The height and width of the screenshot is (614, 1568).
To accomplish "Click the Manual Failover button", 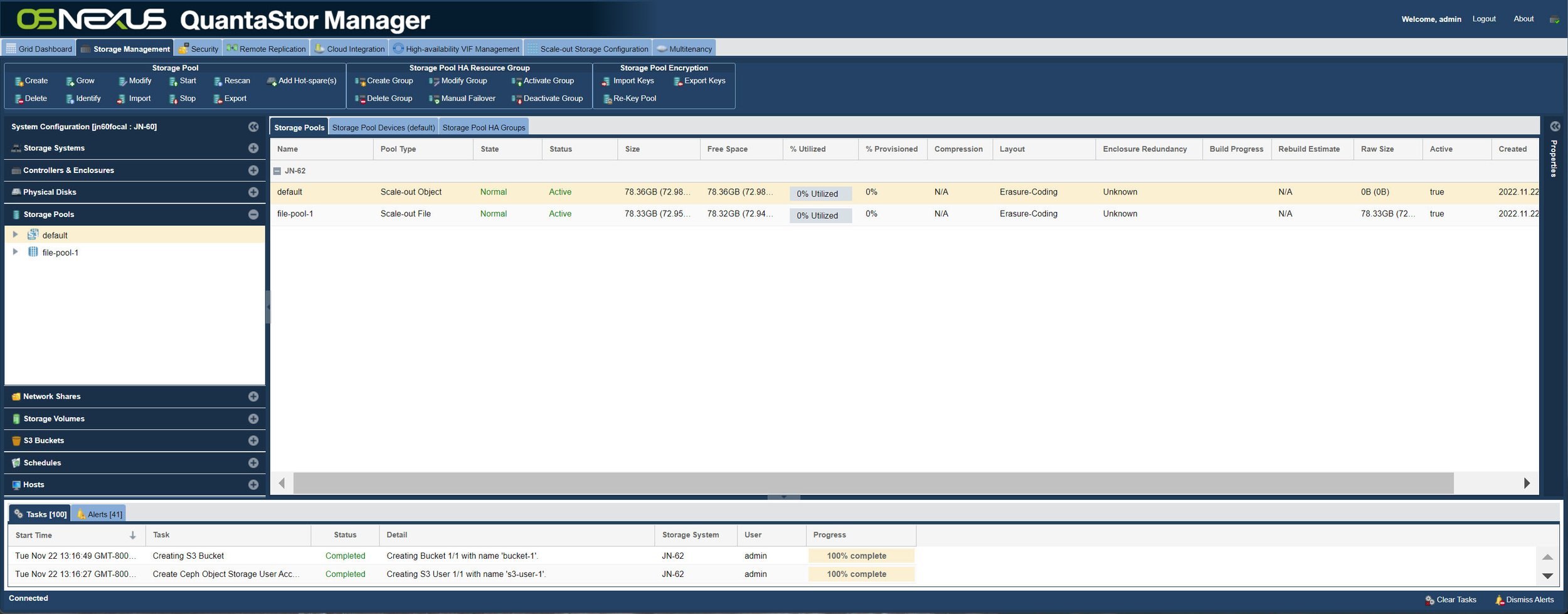I will [462, 98].
